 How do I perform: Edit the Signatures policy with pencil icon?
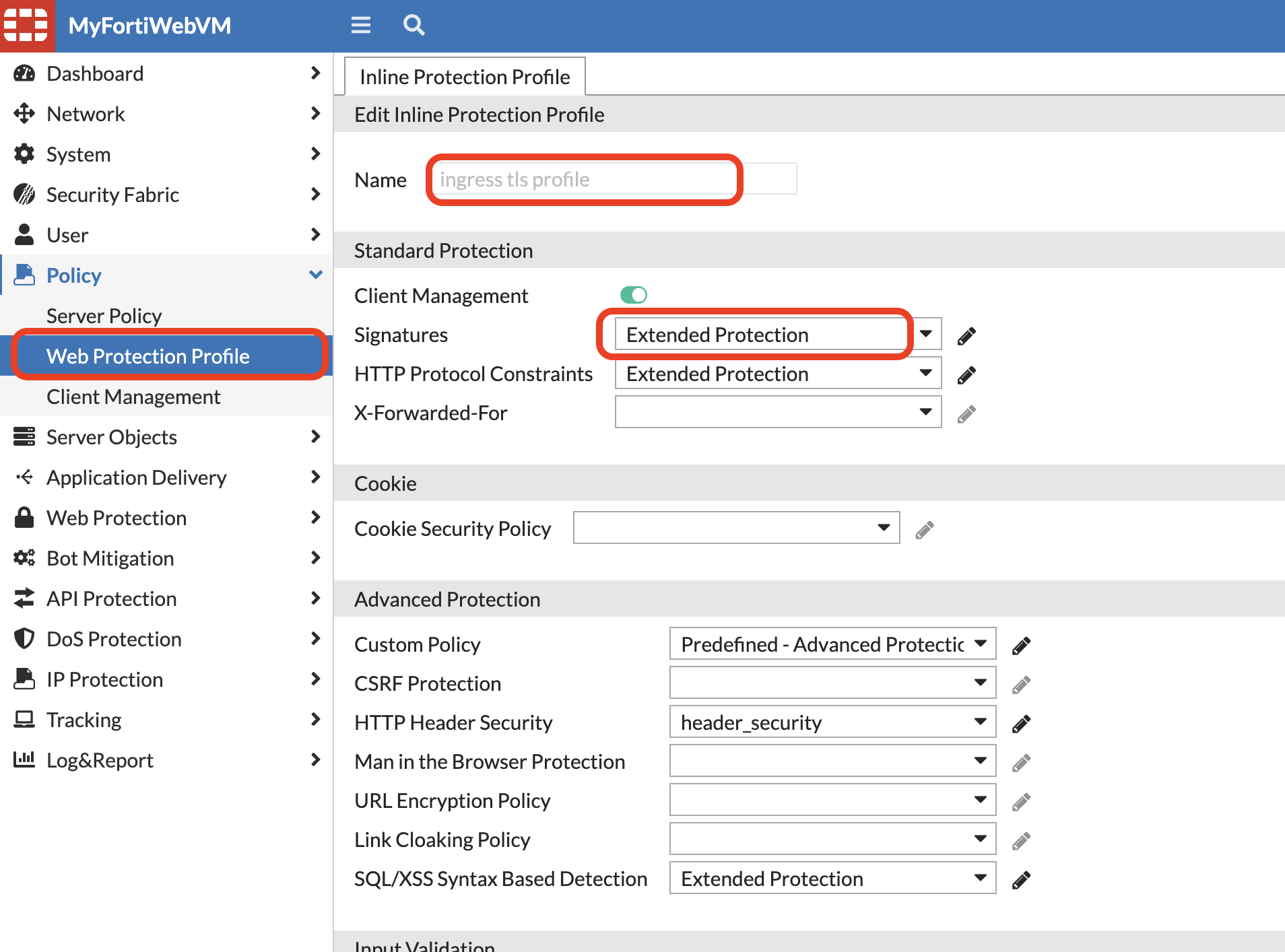click(x=966, y=335)
